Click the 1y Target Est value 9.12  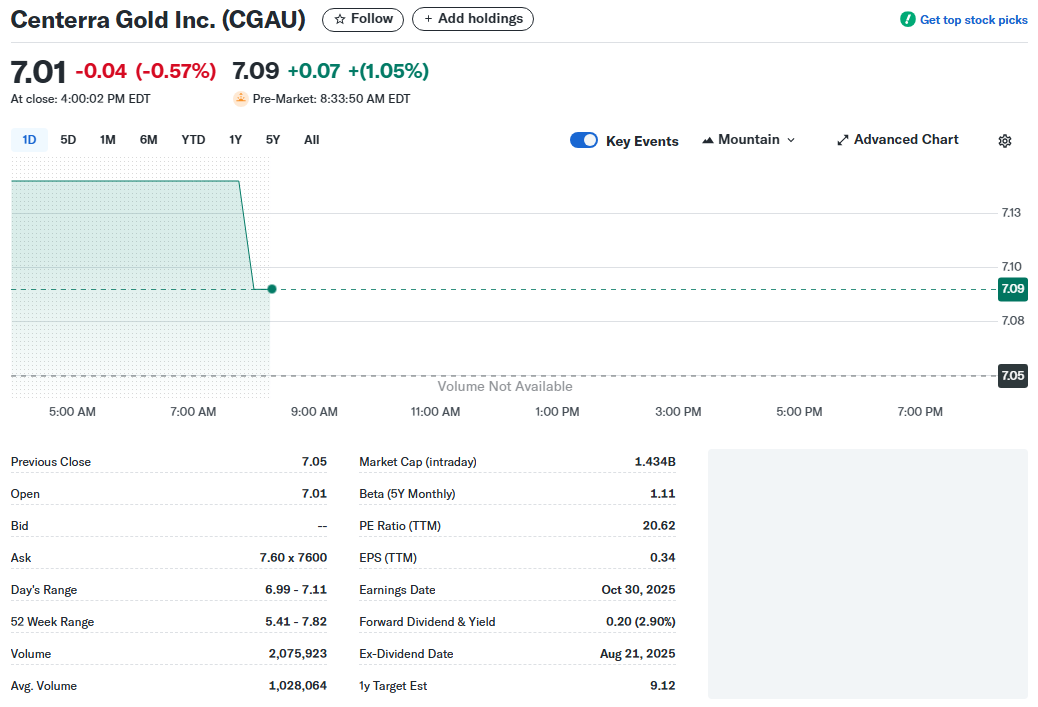pos(663,685)
